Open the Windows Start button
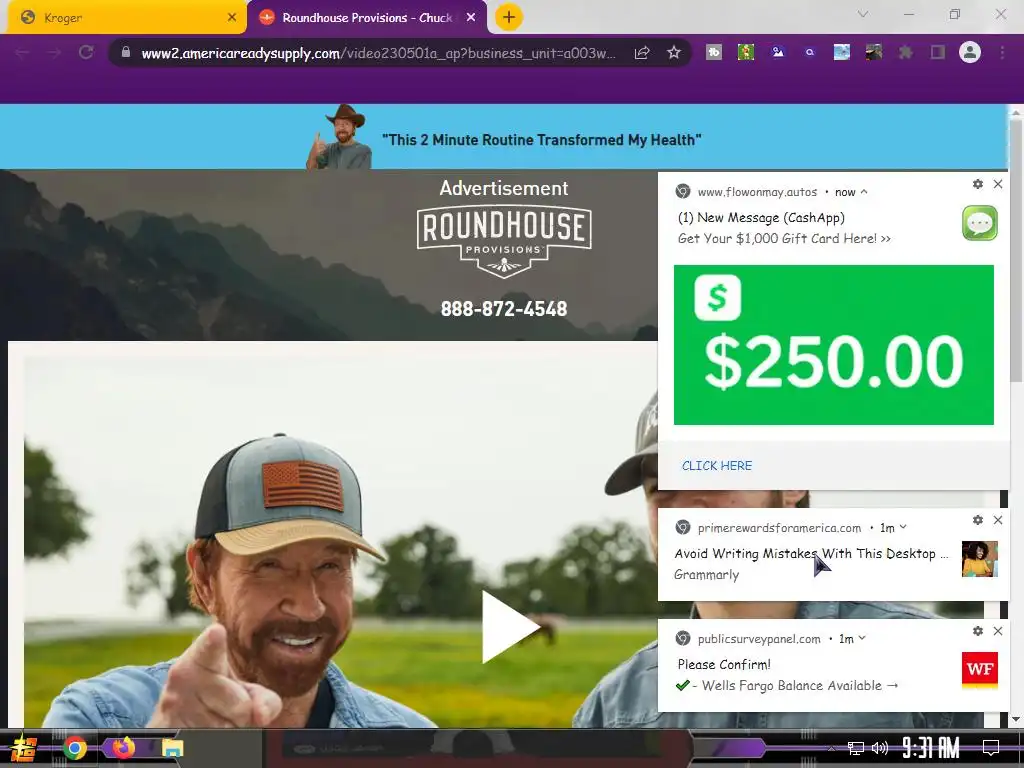The image size is (1024, 768). point(23,748)
